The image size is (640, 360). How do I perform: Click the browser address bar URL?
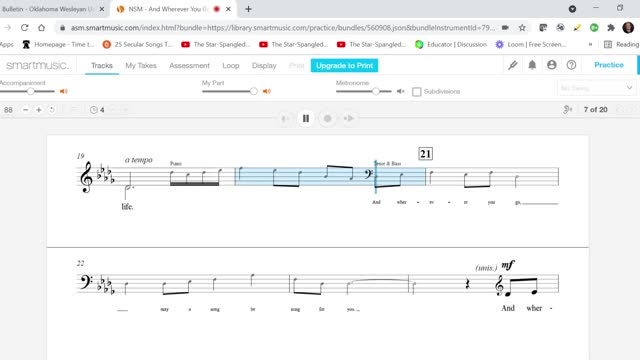[282, 28]
